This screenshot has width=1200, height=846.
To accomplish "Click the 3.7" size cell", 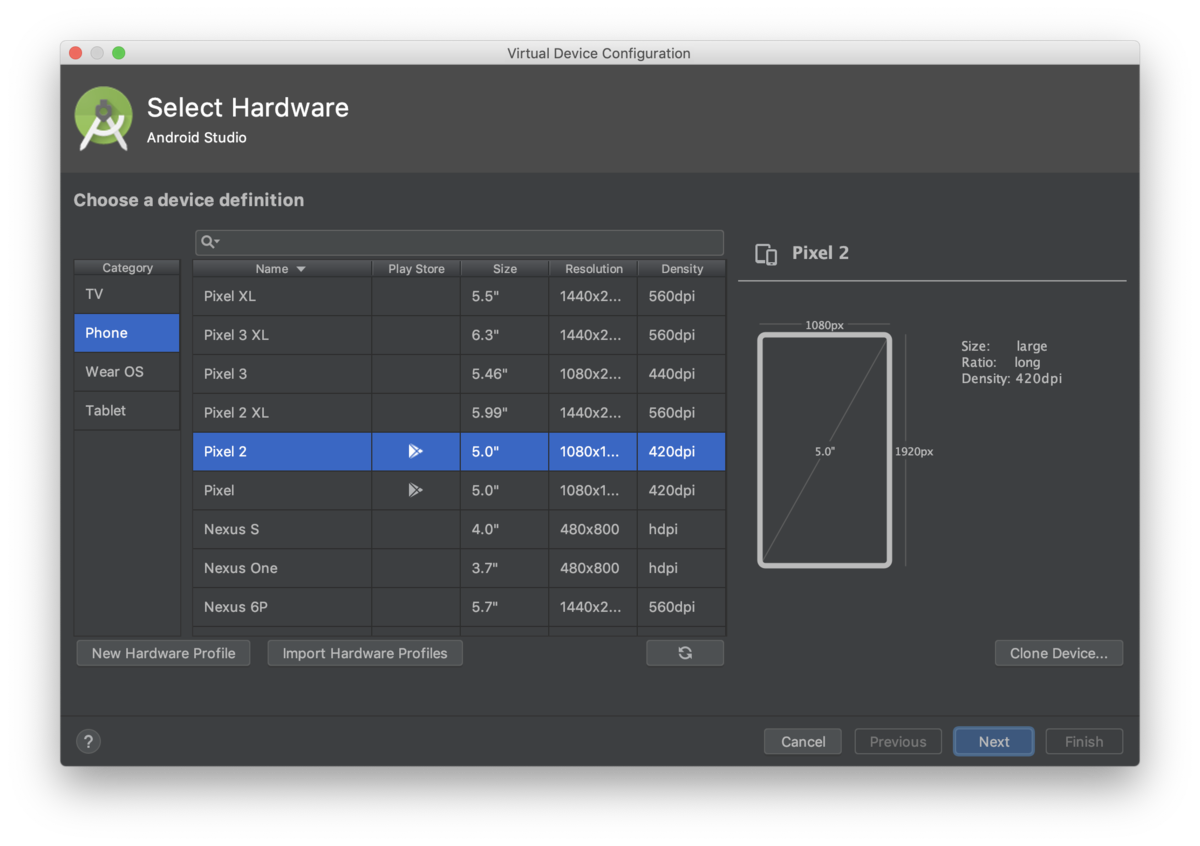I will pyautogui.click(x=505, y=568).
